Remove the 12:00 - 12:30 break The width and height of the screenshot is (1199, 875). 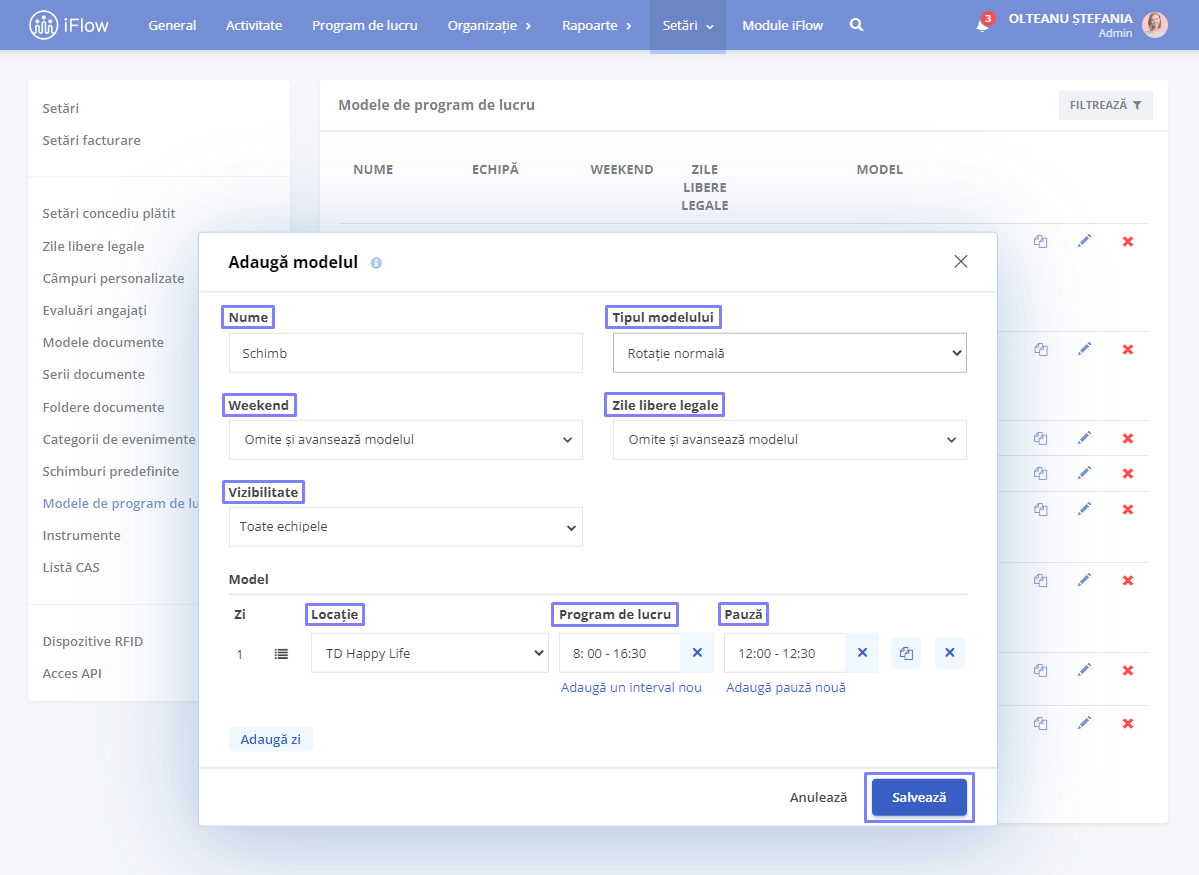(863, 652)
